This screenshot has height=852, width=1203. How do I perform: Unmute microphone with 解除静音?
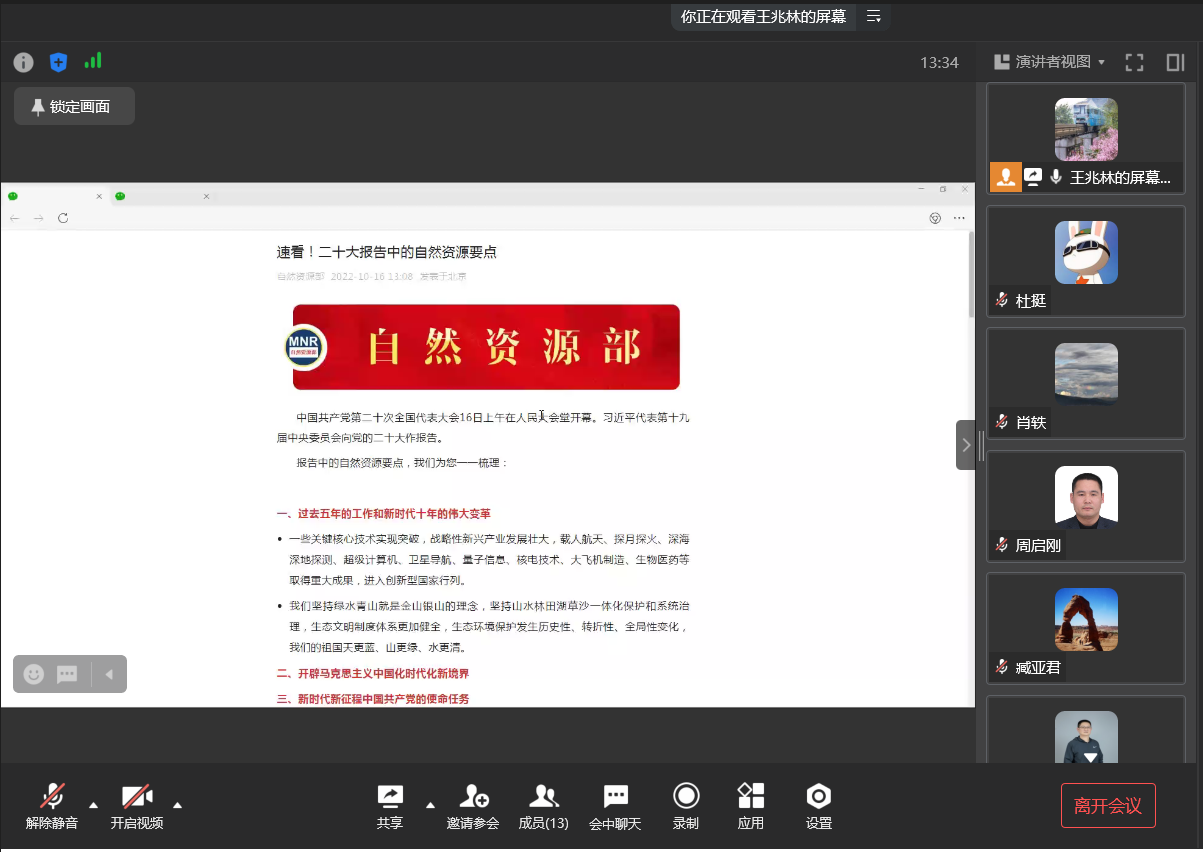[52, 806]
